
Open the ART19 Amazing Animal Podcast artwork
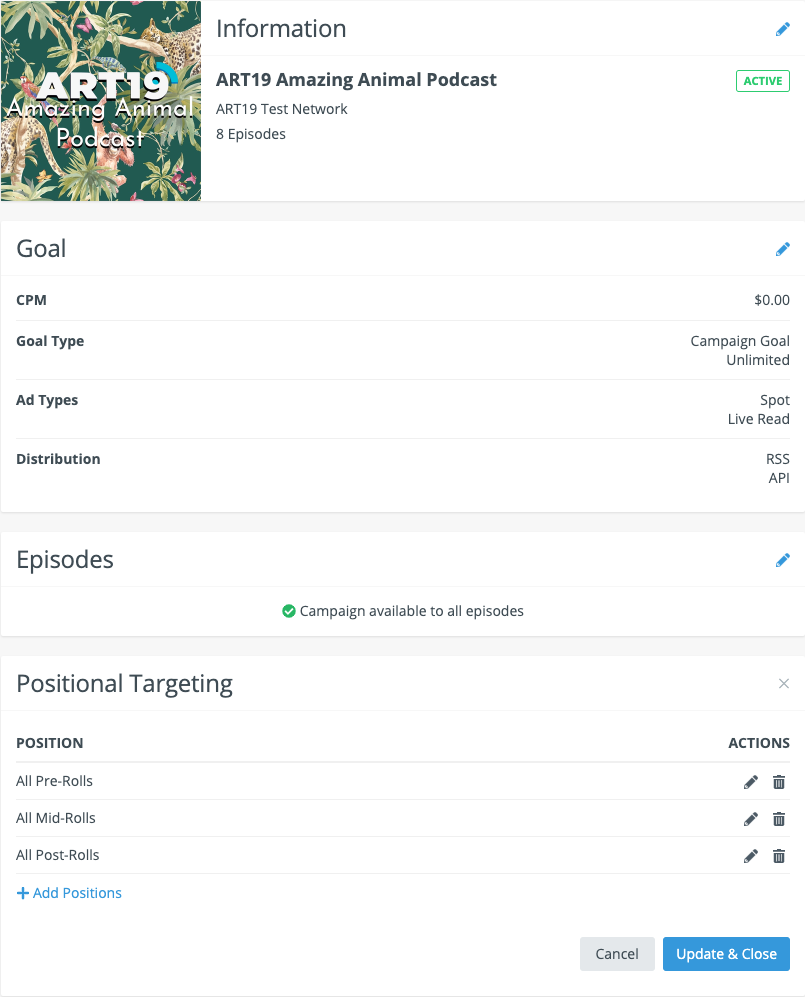point(100,101)
